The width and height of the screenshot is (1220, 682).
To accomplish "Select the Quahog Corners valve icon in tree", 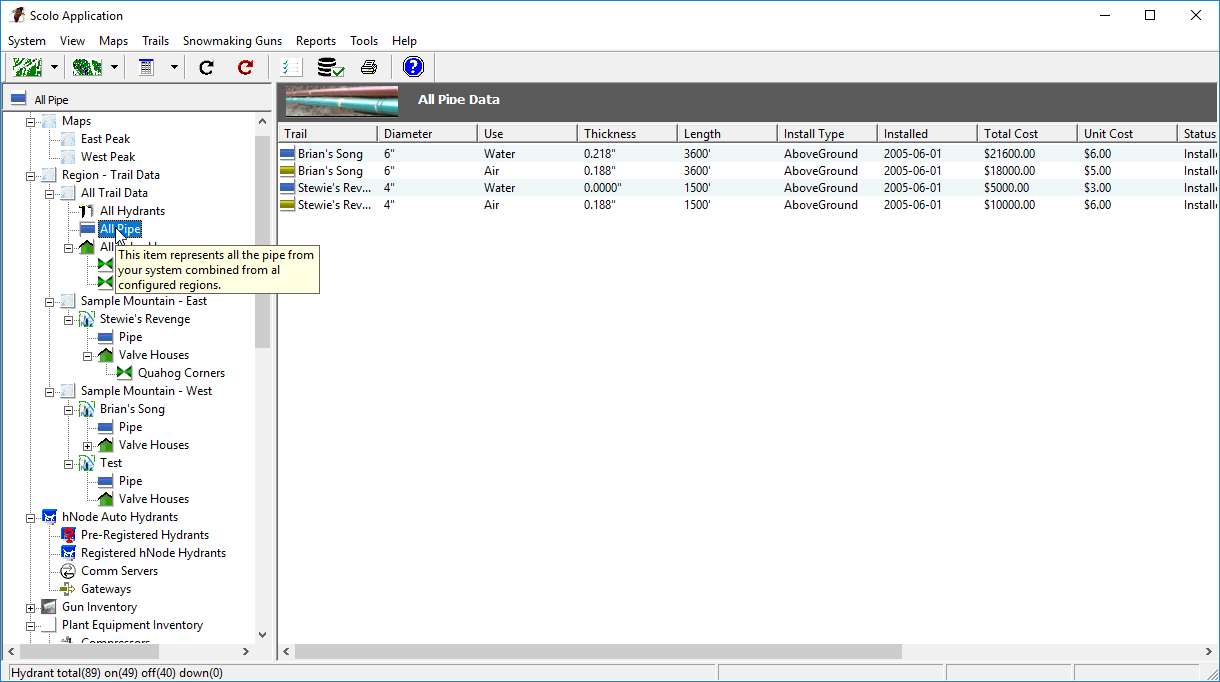I will click(x=125, y=373).
